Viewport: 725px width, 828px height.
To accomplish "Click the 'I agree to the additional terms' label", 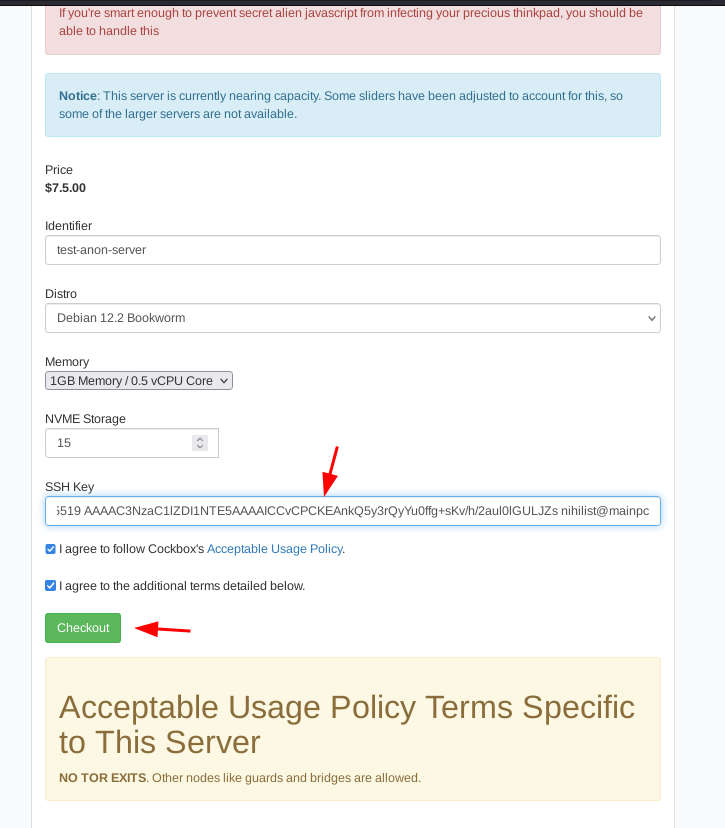I will [x=182, y=586].
